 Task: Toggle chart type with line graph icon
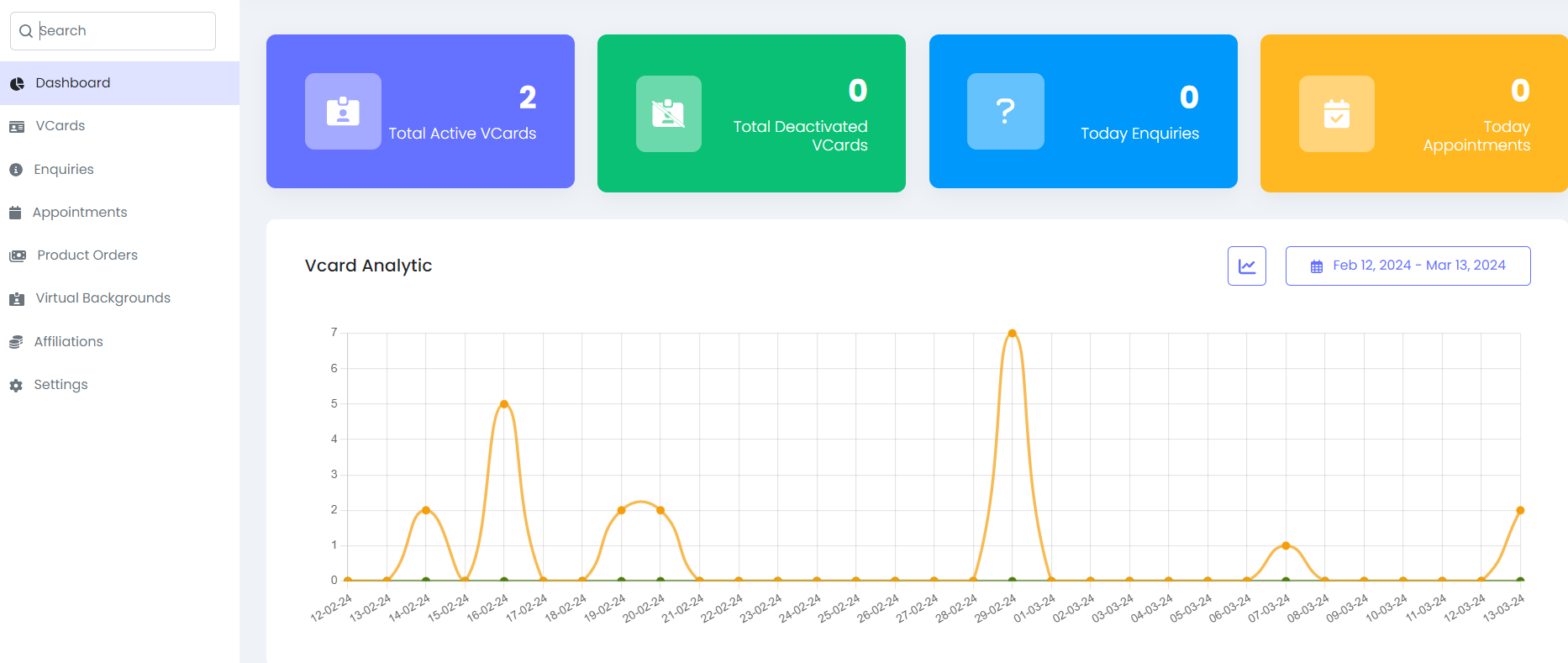click(x=1246, y=266)
